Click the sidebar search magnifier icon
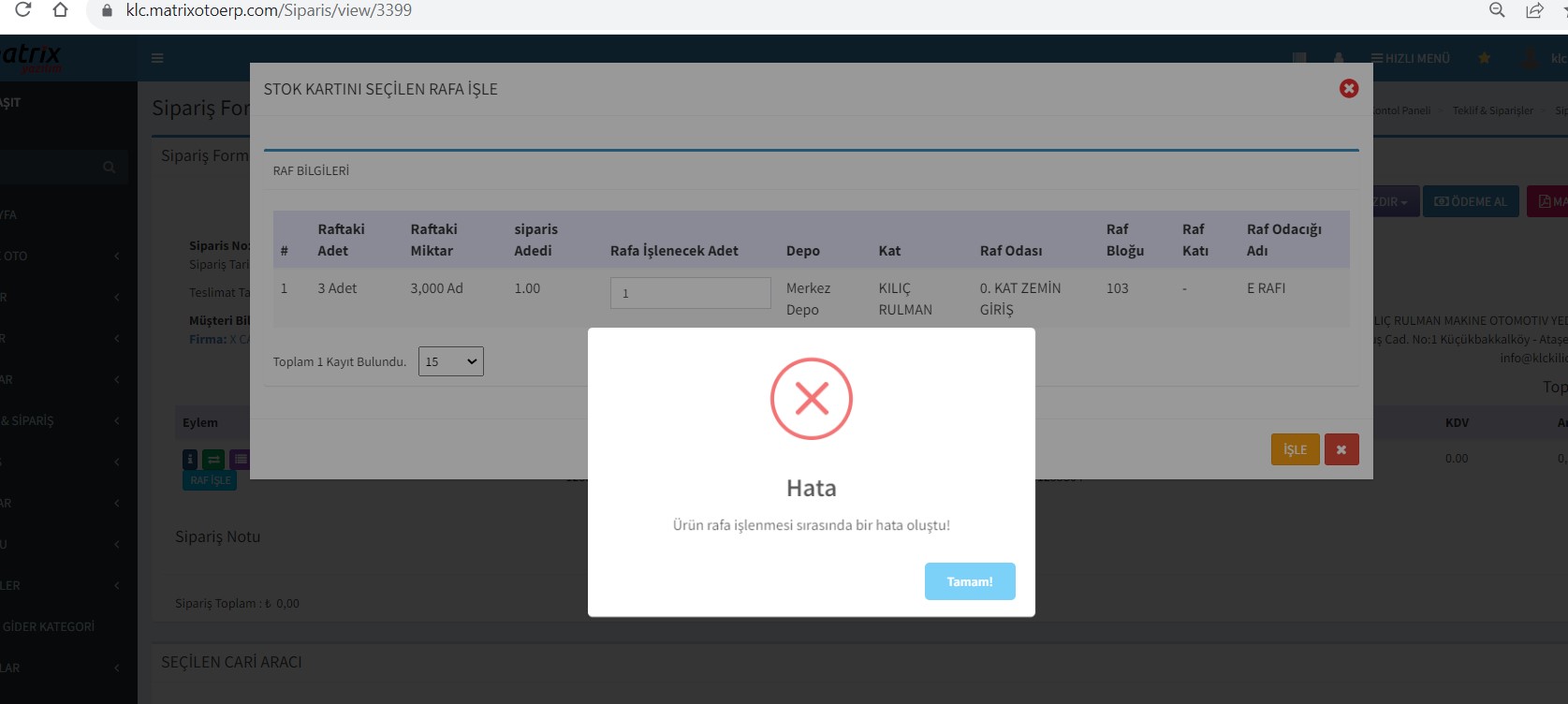Screen dimensions: 1568x704 pyautogui.click(x=110, y=167)
